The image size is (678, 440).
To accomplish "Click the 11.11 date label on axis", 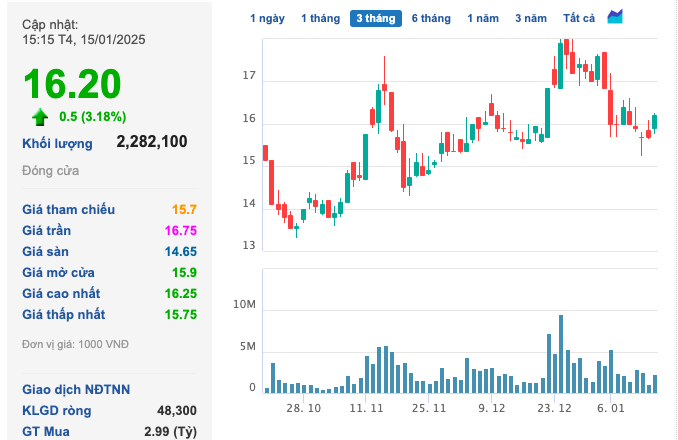I will pos(367,409).
